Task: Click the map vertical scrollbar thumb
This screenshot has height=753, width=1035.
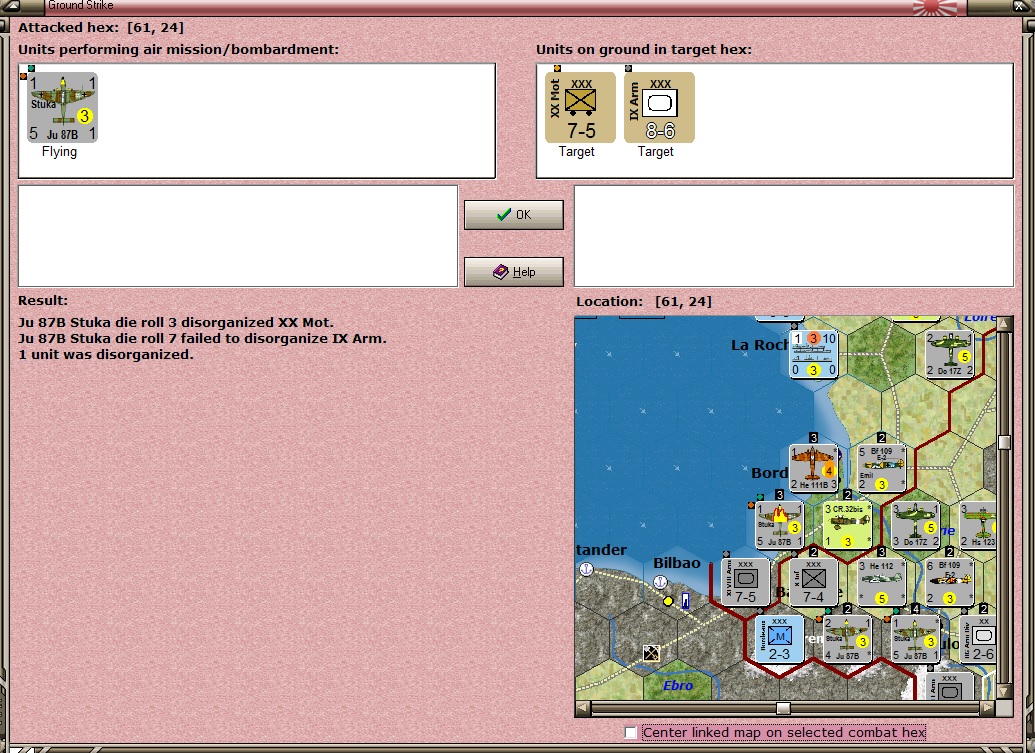Action: (1005, 442)
